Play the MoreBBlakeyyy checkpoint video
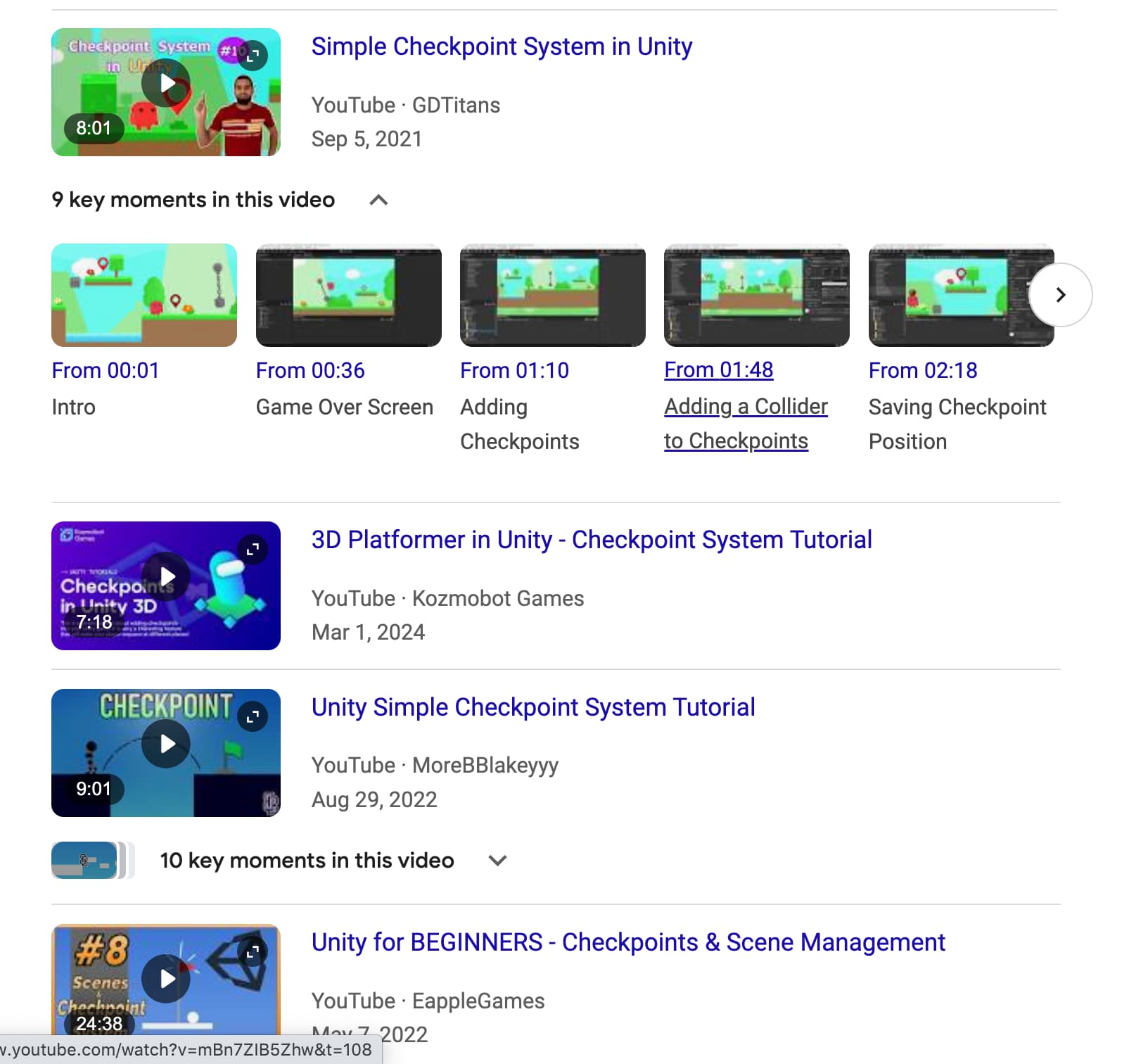This screenshot has width=1148, height=1064. tap(165, 744)
